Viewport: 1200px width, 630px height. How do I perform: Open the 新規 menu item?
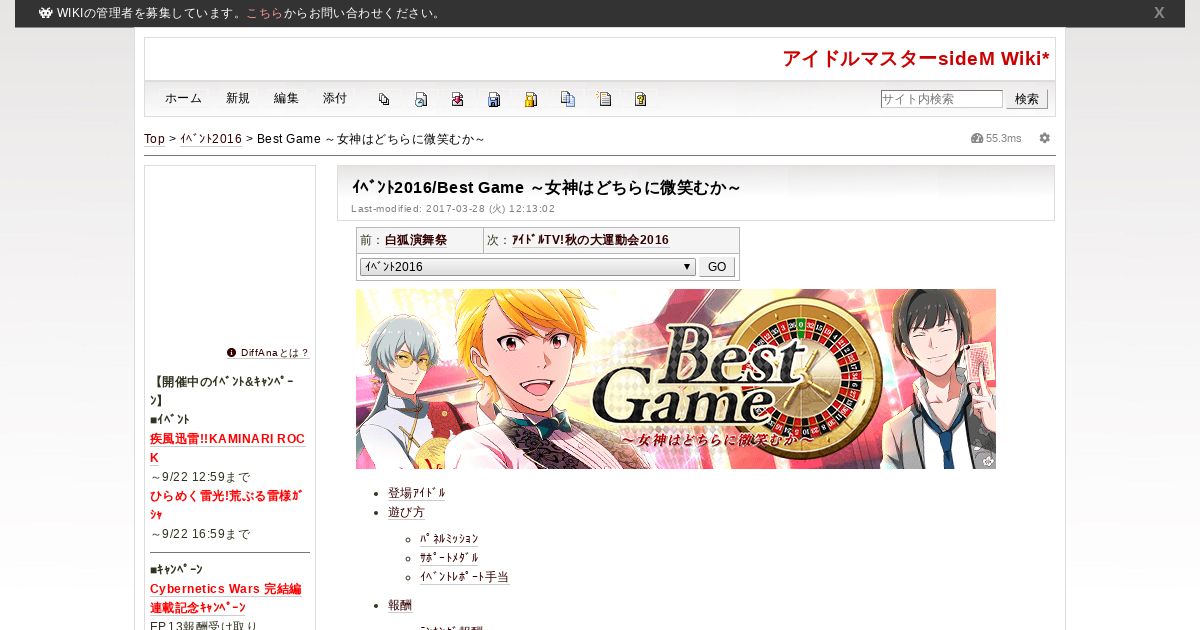[238, 99]
